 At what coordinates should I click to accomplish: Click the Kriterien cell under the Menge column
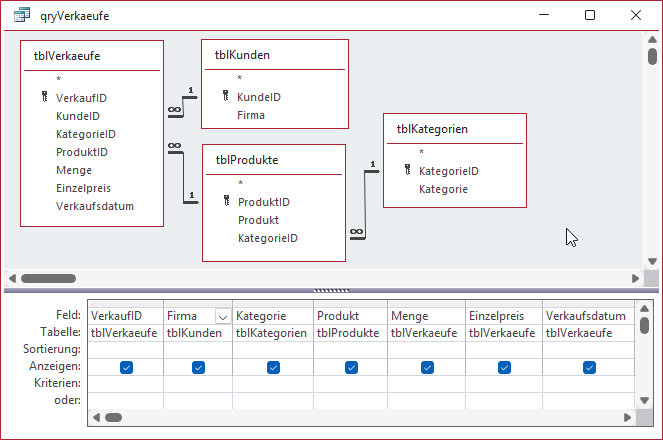pos(426,383)
